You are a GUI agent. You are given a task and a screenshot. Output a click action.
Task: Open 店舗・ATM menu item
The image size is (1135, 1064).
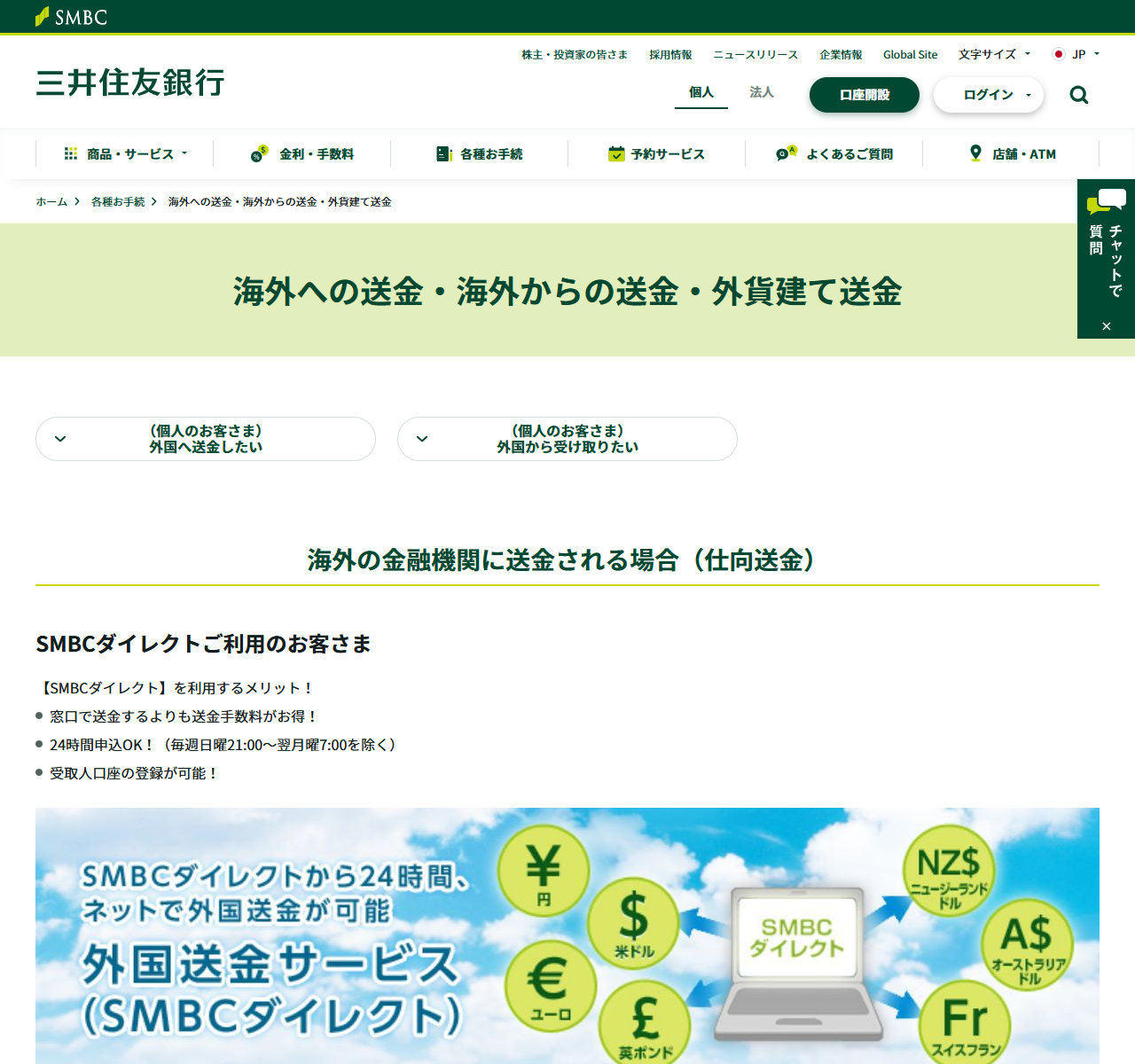pyautogui.click(x=1012, y=153)
